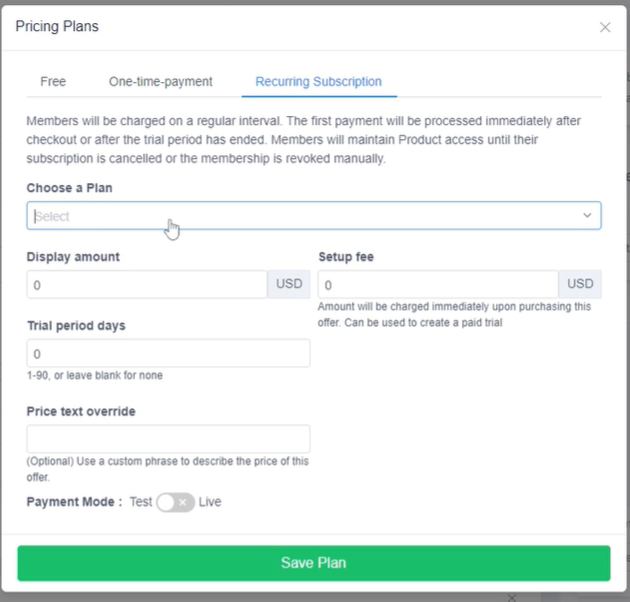Toggle Payment Mode switch to Live
Viewport: 630px width, 602px height.
point(176,502)
